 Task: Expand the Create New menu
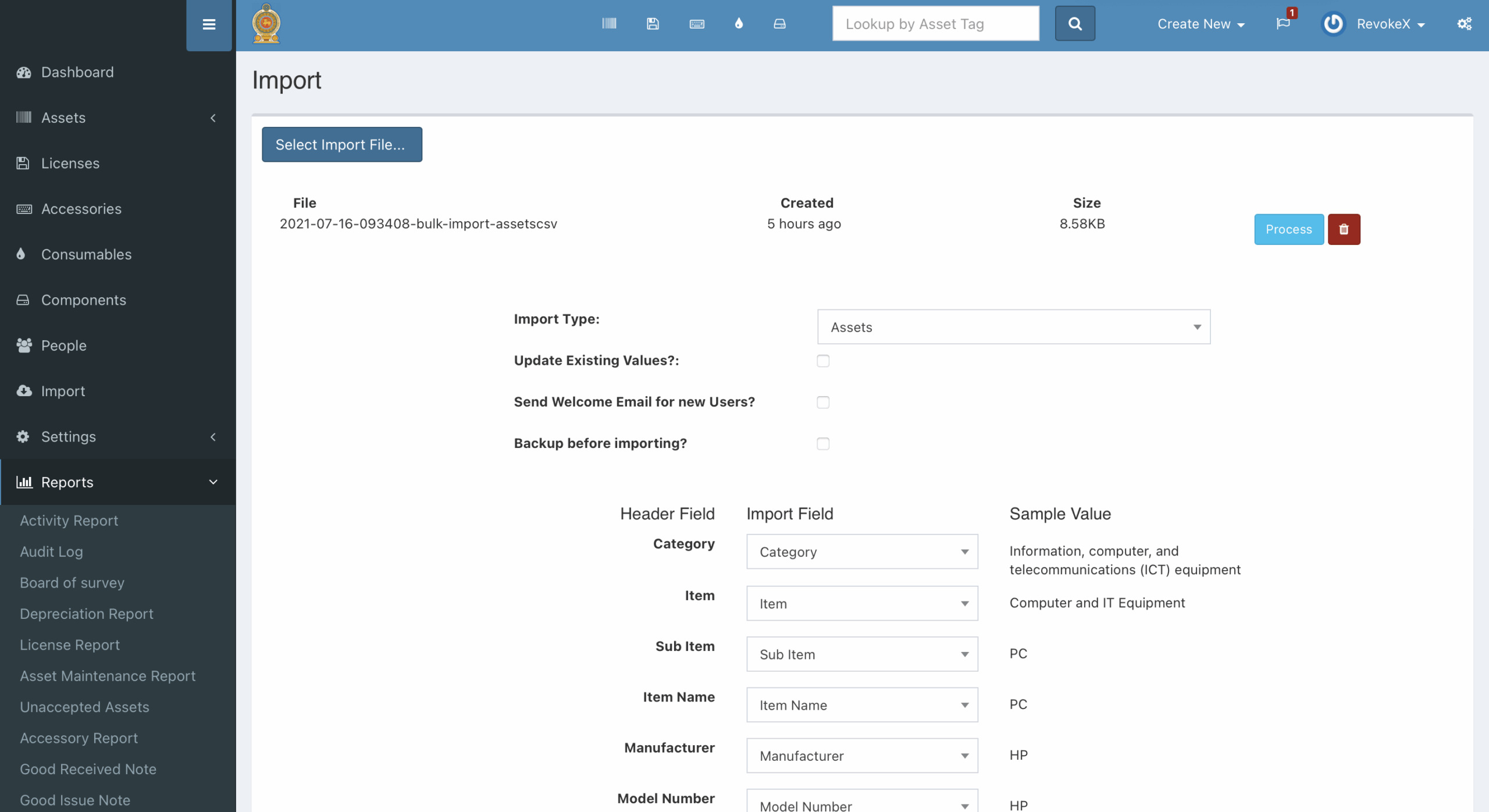click(1201, 24)
